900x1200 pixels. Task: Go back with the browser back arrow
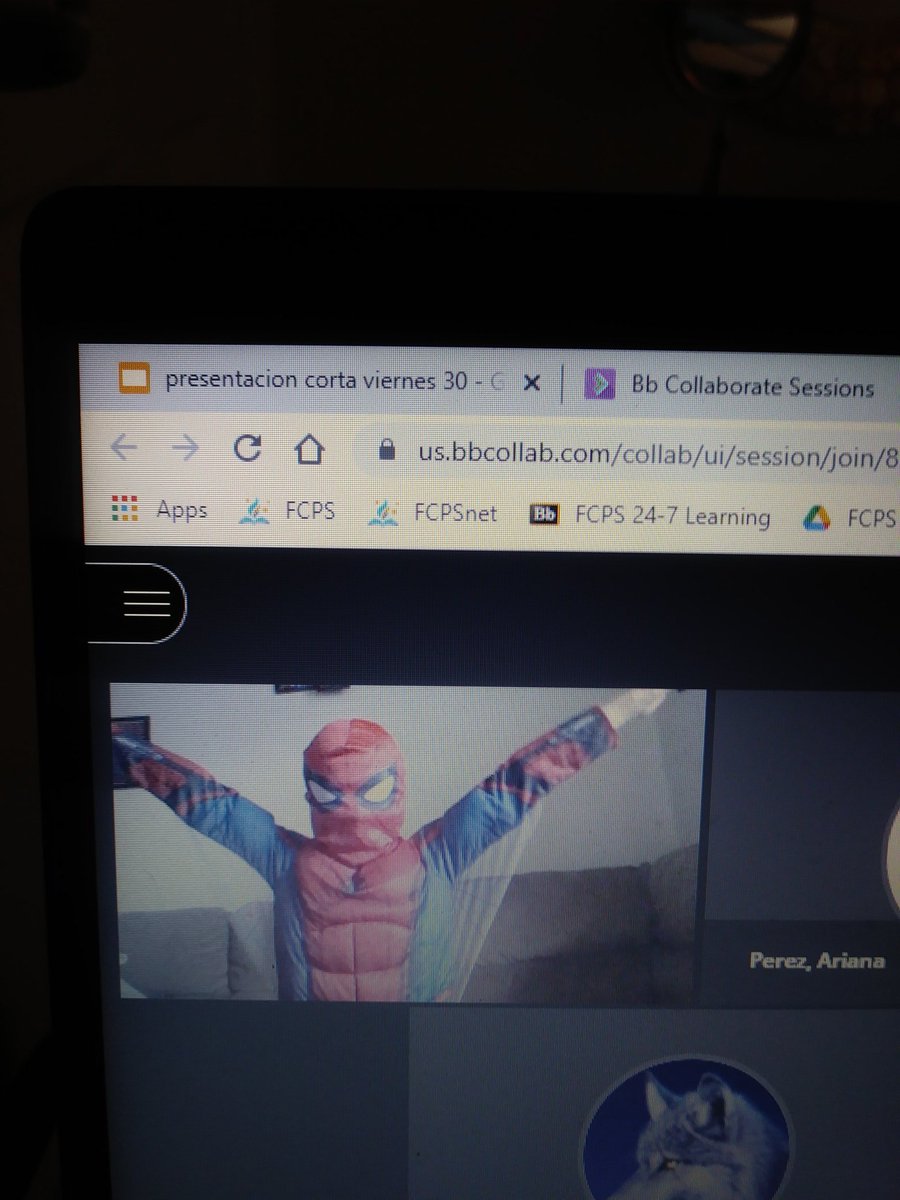(123, 448)
